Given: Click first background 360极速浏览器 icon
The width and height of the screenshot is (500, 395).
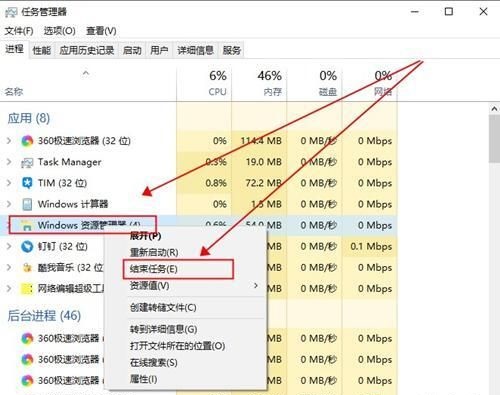Looking at the screenshot, I should click(x=27, y=339).
